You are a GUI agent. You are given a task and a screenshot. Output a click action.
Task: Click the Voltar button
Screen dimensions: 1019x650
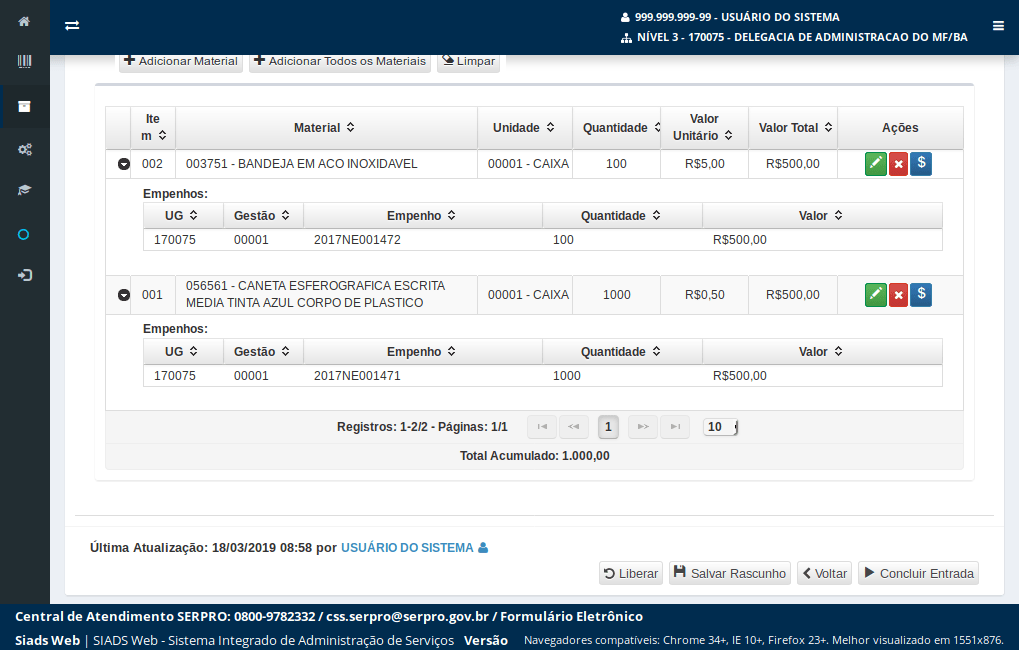(x=825, y=573)
